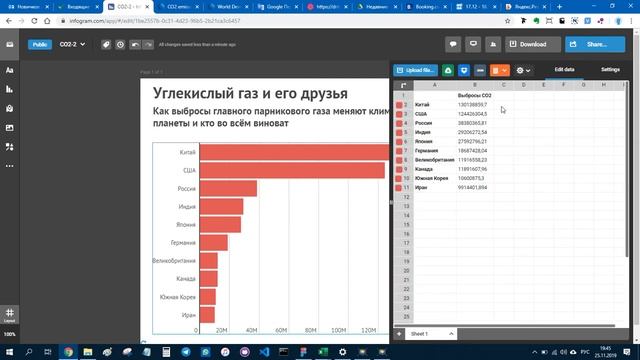Click the spreadsheet select-all corner icon

point(403,85)
